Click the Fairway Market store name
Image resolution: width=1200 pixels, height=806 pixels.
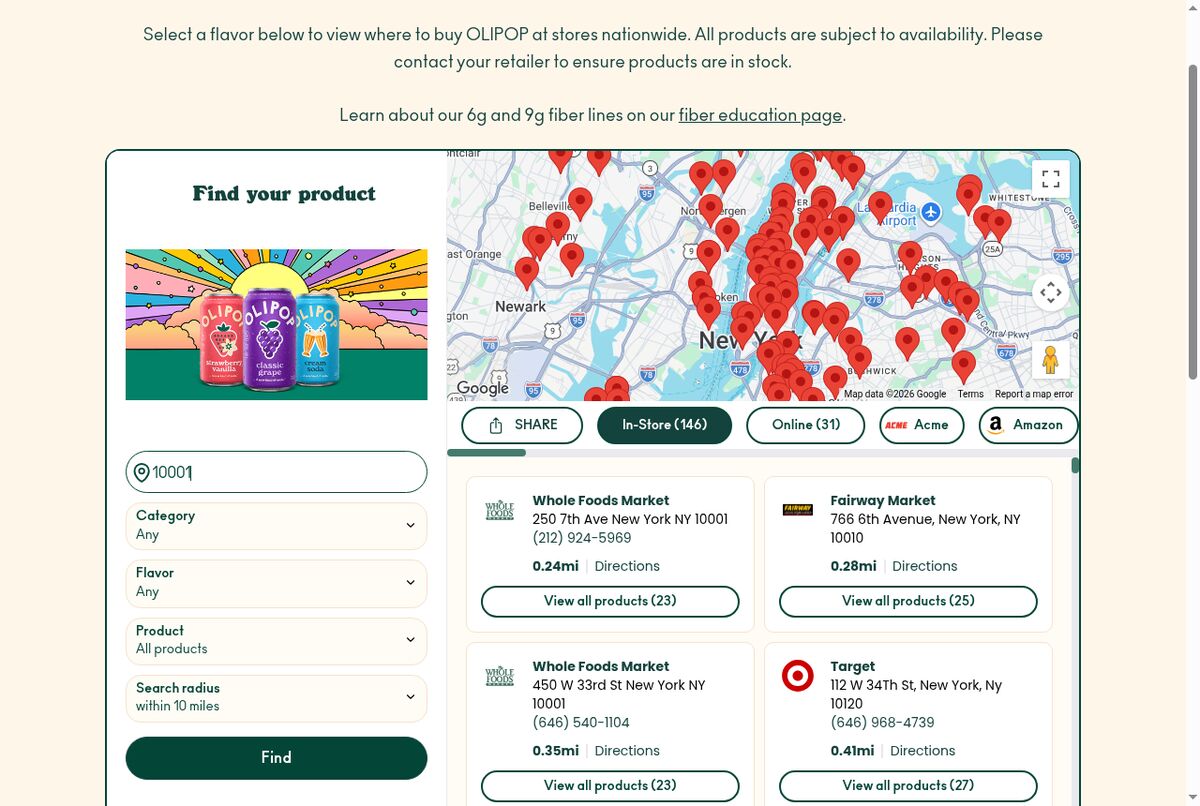[x=883, y=501]
